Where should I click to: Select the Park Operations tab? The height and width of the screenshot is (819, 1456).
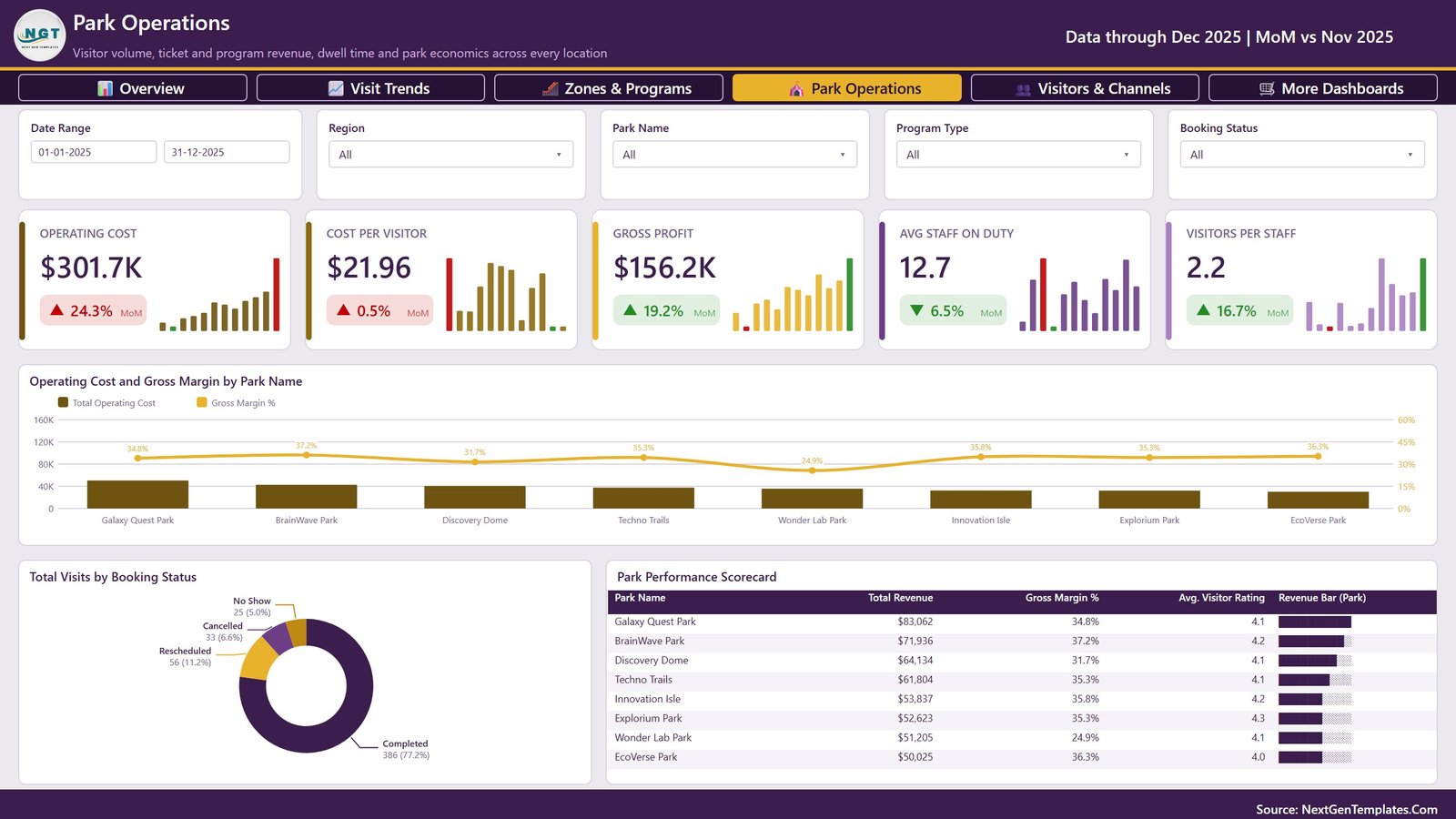coord(847,88)
